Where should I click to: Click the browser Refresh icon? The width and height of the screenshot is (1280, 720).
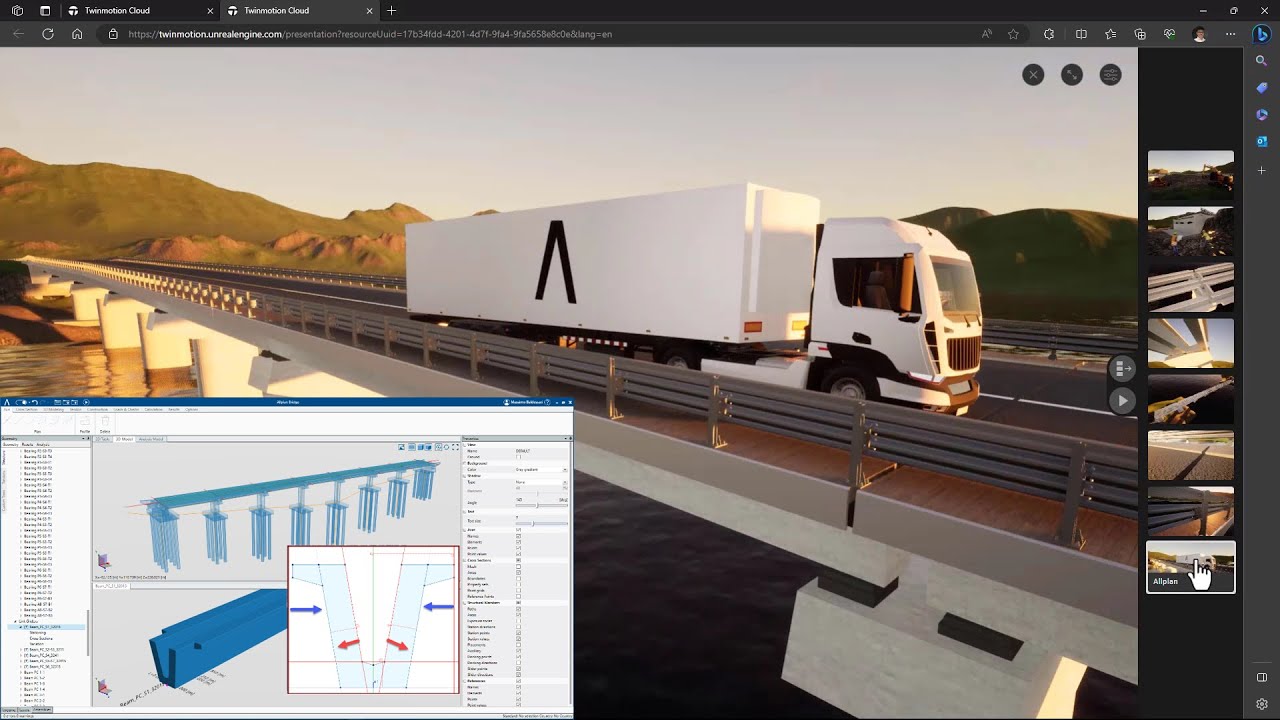tap(47, 34)
